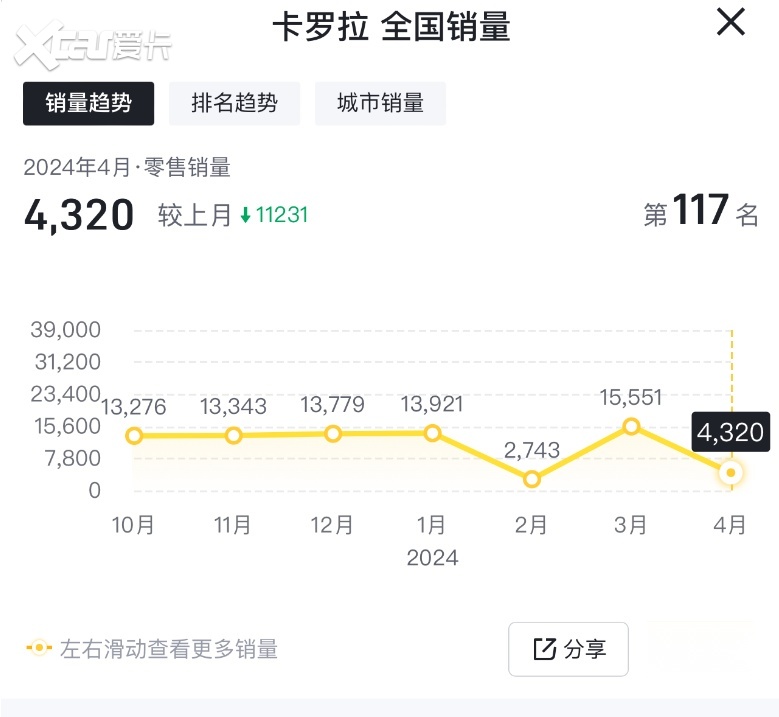Choose the January data point 13,921

432,433
